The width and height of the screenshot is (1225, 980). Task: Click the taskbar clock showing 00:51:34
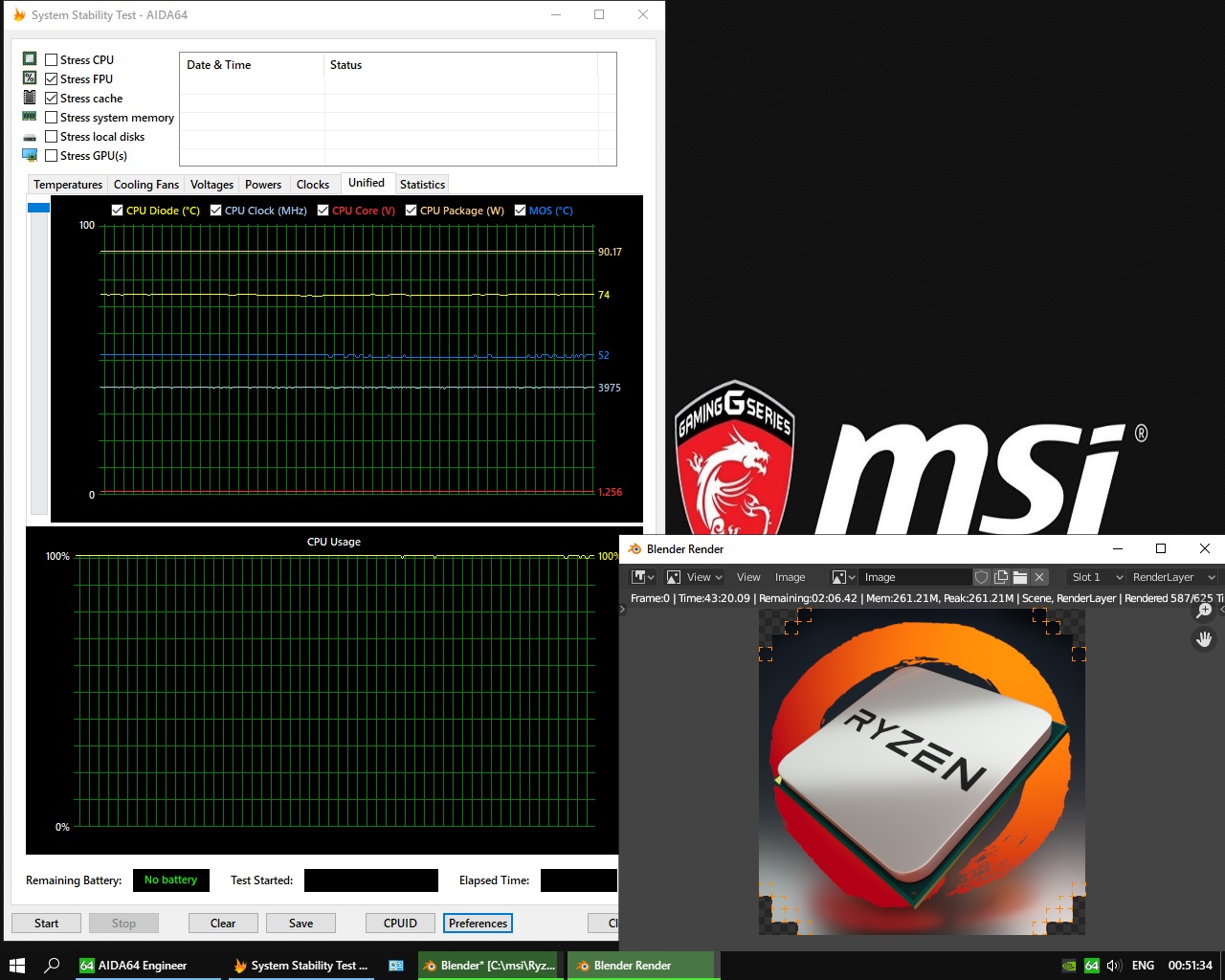1190,966
